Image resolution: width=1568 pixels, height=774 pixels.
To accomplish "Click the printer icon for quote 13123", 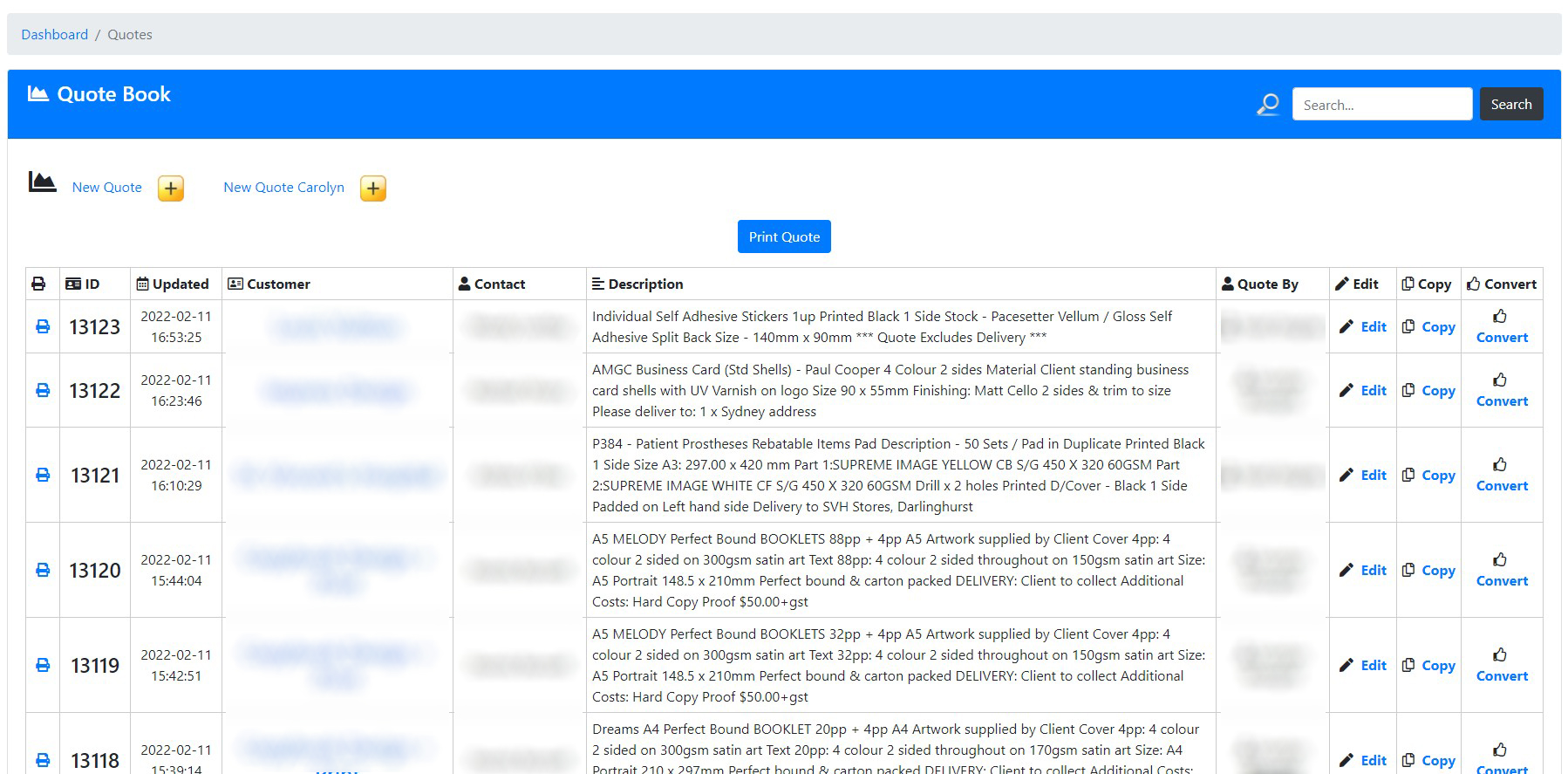I will pyautogui.click(x=42, y=326).
